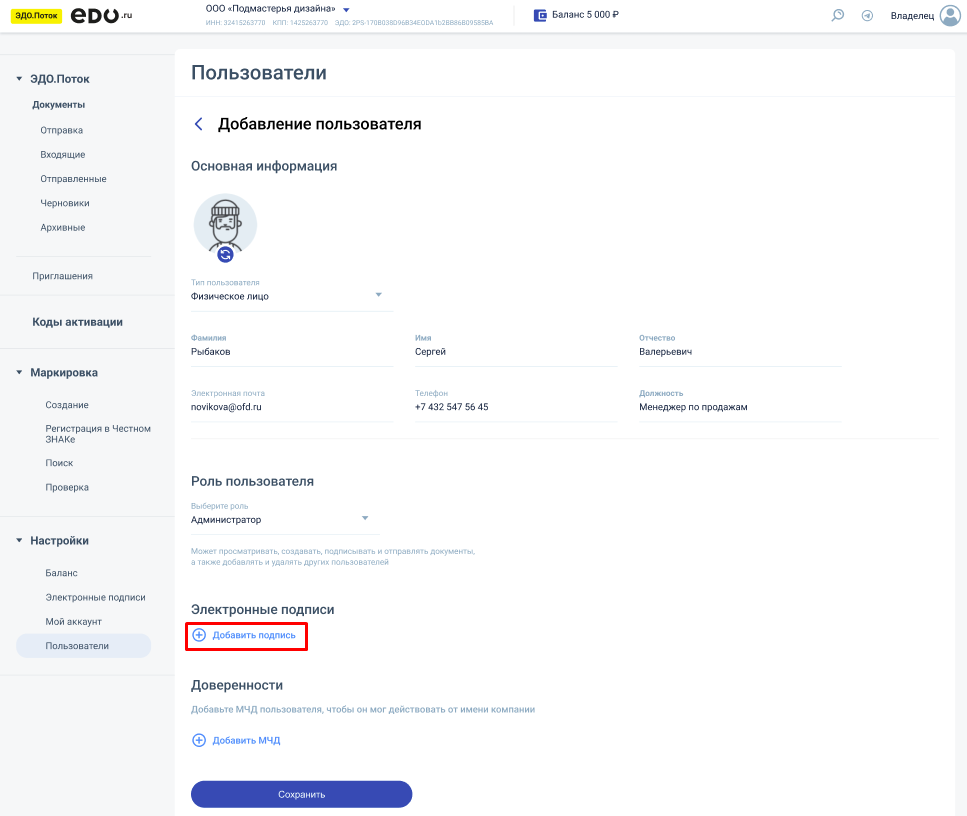967x816 pixels.
Task: Open the Выберите роль dropdown
Action: point(365,518)
